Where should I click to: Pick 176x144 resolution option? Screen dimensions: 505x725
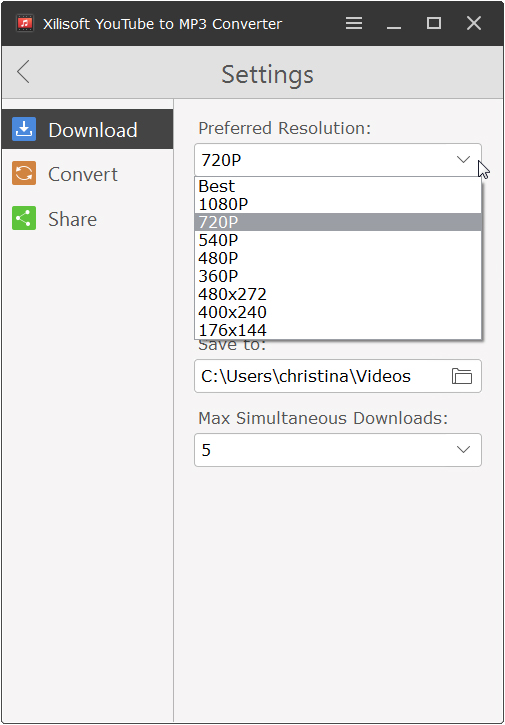(x=338, y=330)
